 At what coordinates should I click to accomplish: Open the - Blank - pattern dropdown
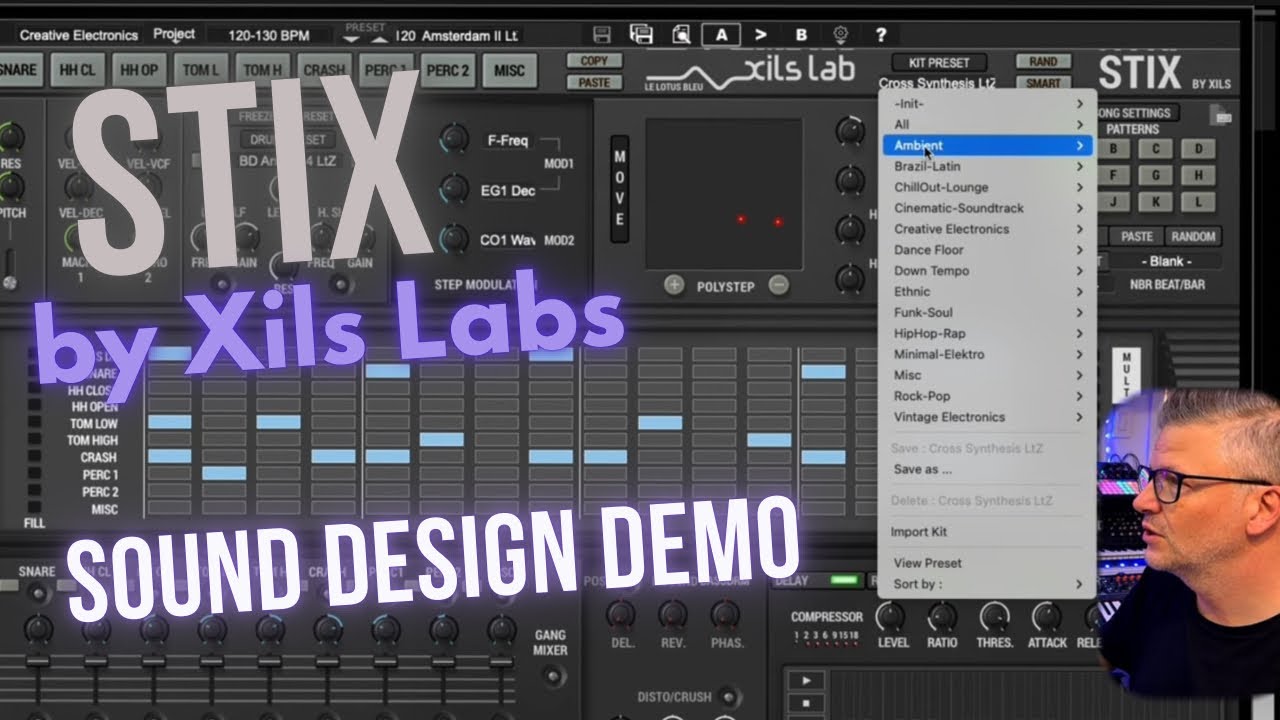coord(1166,261)
